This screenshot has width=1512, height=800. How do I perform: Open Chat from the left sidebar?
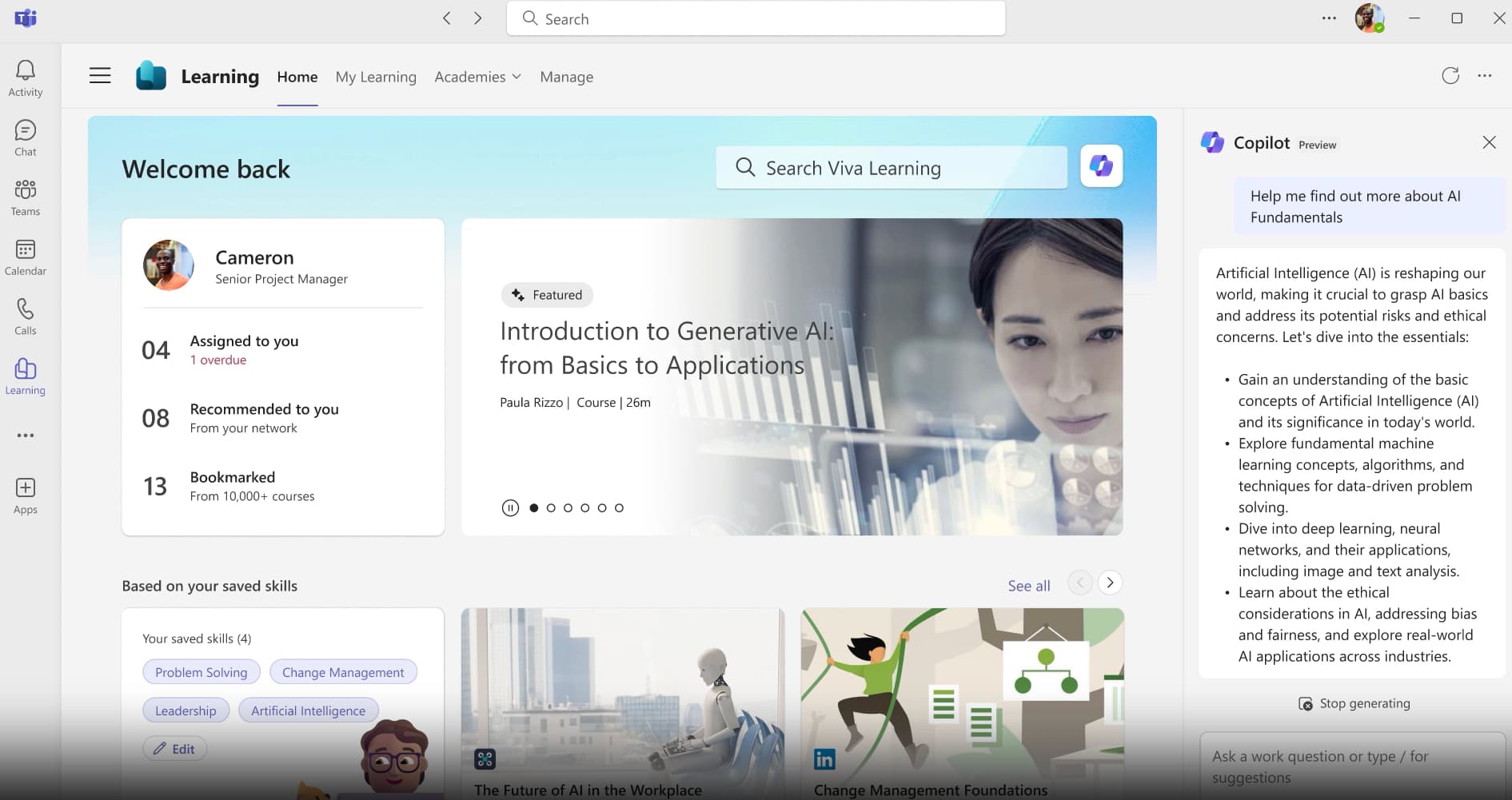click(26, 137)
